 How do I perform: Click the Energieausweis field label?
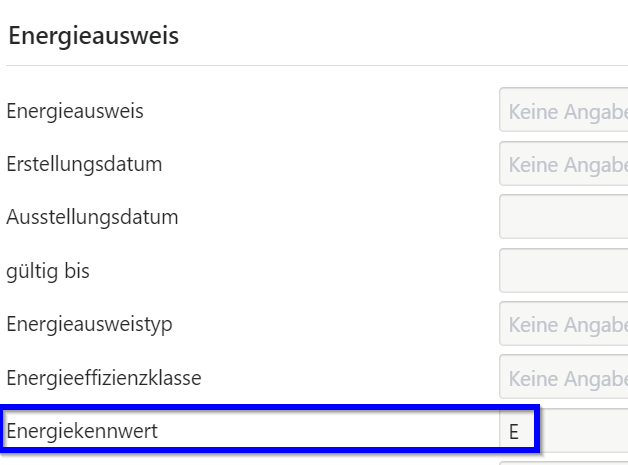[x=75, y=111]
